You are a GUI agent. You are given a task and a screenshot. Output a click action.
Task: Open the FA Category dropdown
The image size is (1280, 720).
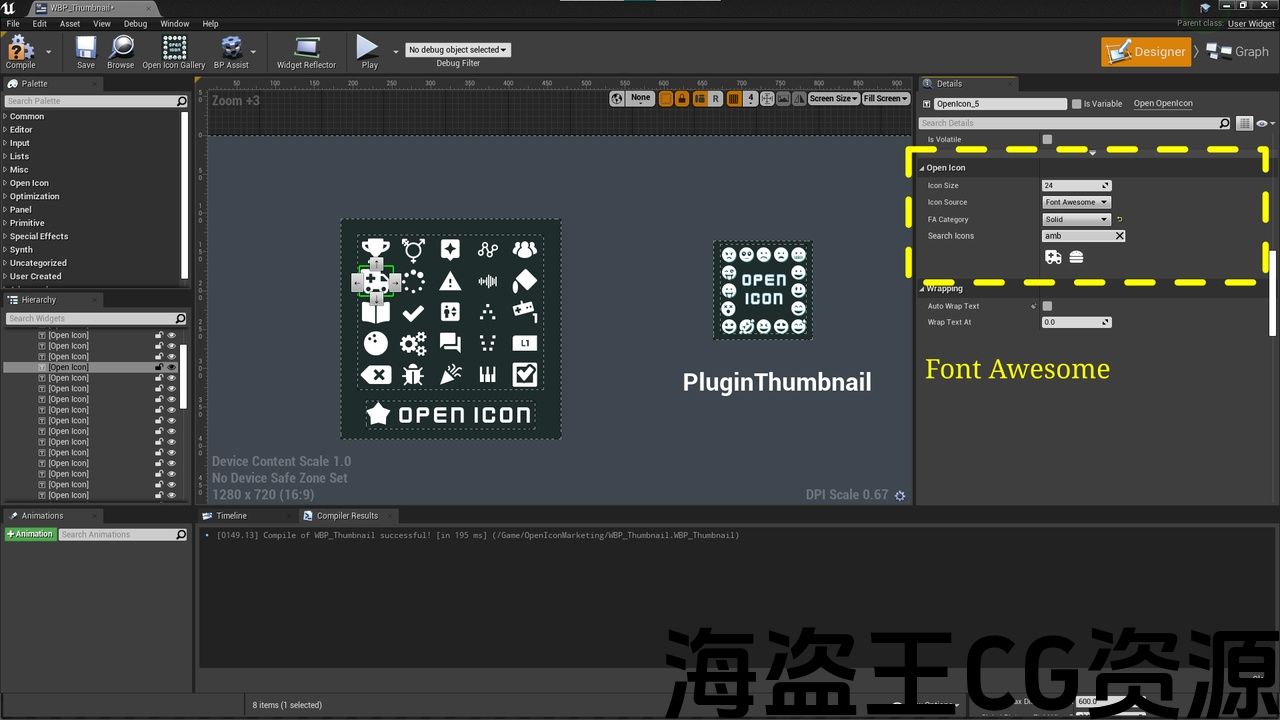point(1077,219)
